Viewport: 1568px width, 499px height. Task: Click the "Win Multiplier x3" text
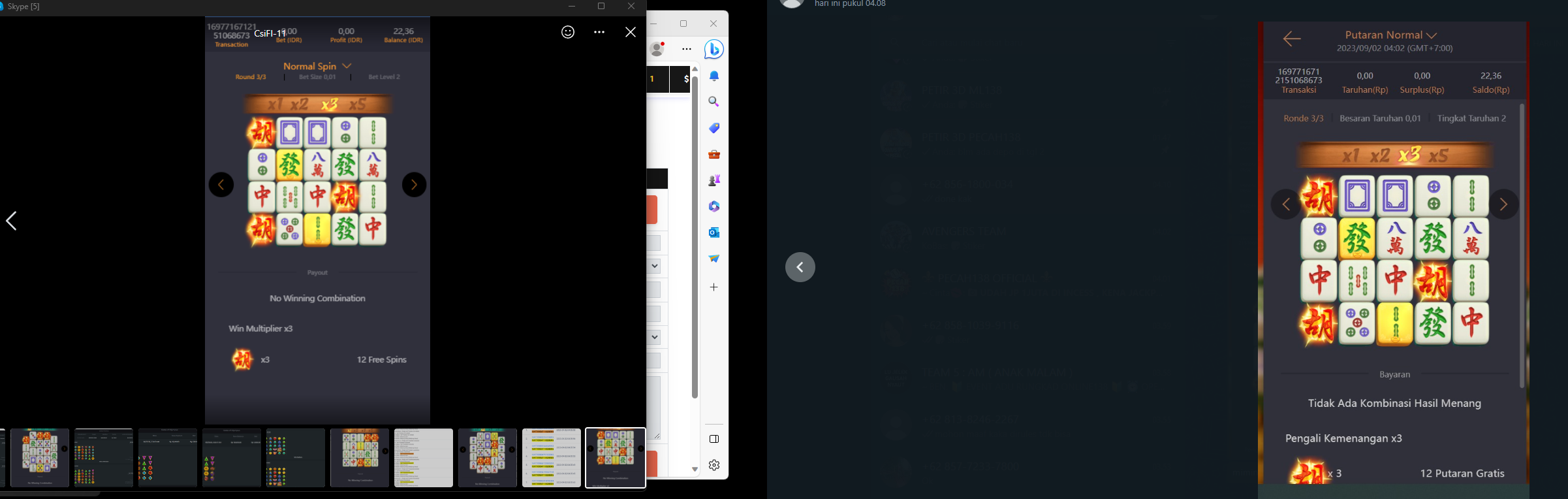click(x=260, y=329)
